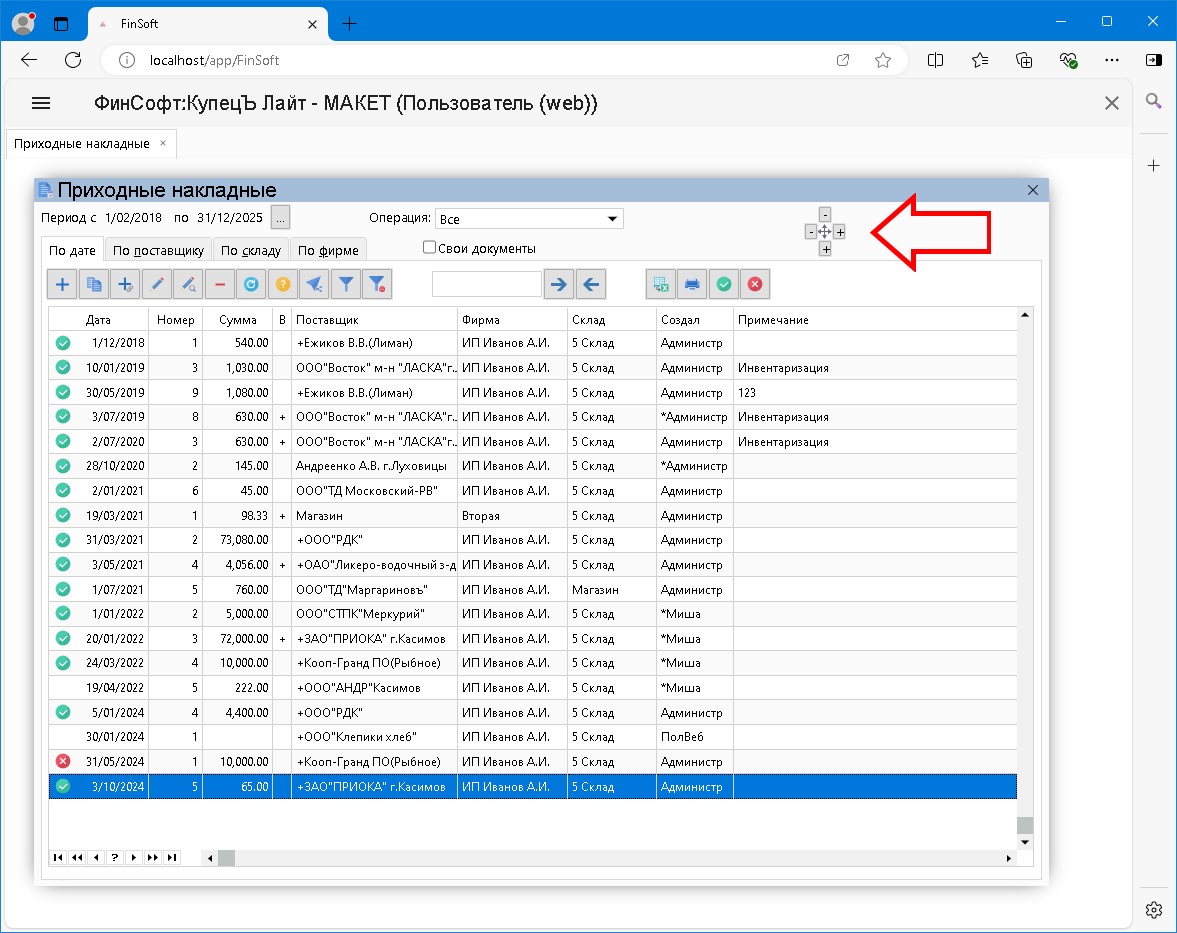
Task: Click green status mark on 1/12/2018 row
Action: pos(63,343)
